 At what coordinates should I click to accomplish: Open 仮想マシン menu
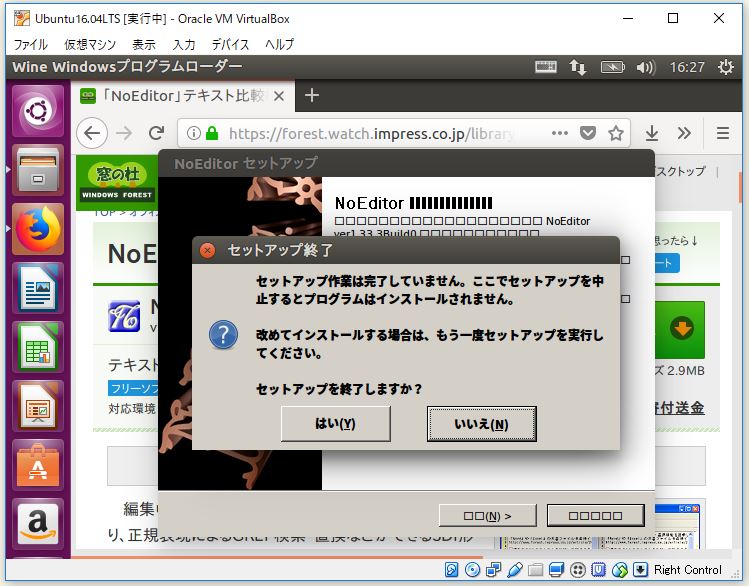click(x=90, y=44)
